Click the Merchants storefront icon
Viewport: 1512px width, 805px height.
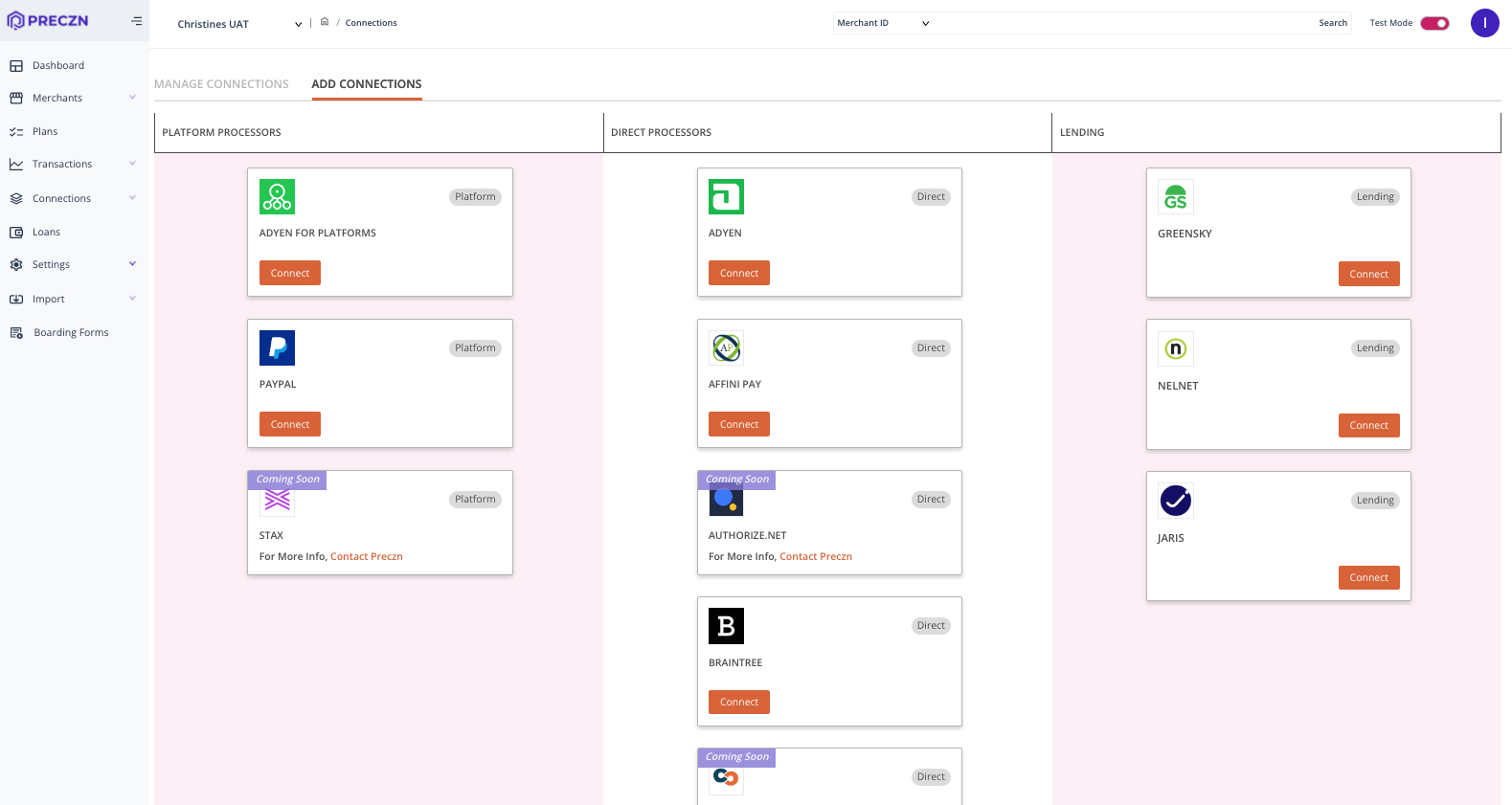pos(16,99)
